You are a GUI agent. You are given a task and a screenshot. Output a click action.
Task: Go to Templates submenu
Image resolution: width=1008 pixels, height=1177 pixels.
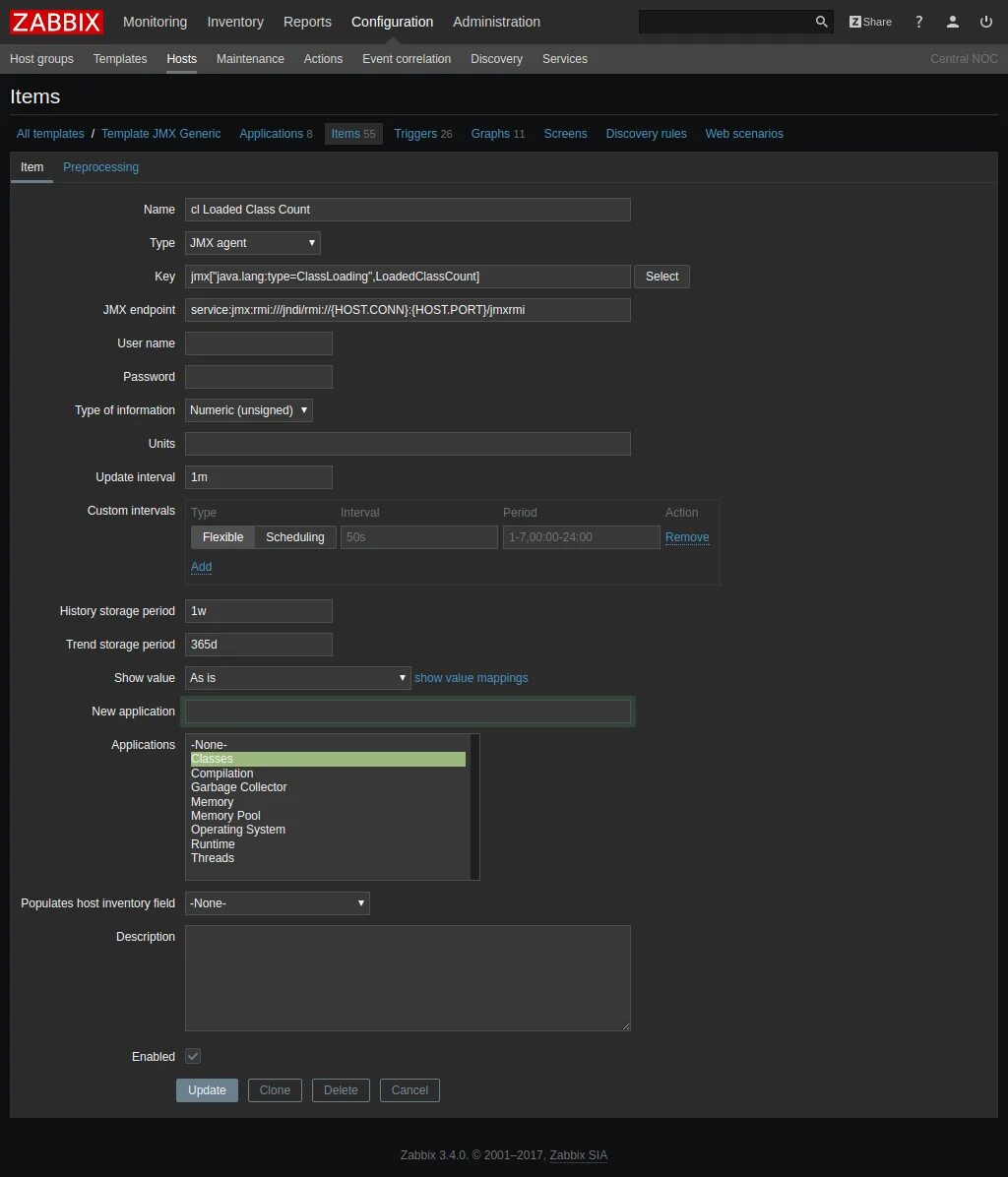120,58
